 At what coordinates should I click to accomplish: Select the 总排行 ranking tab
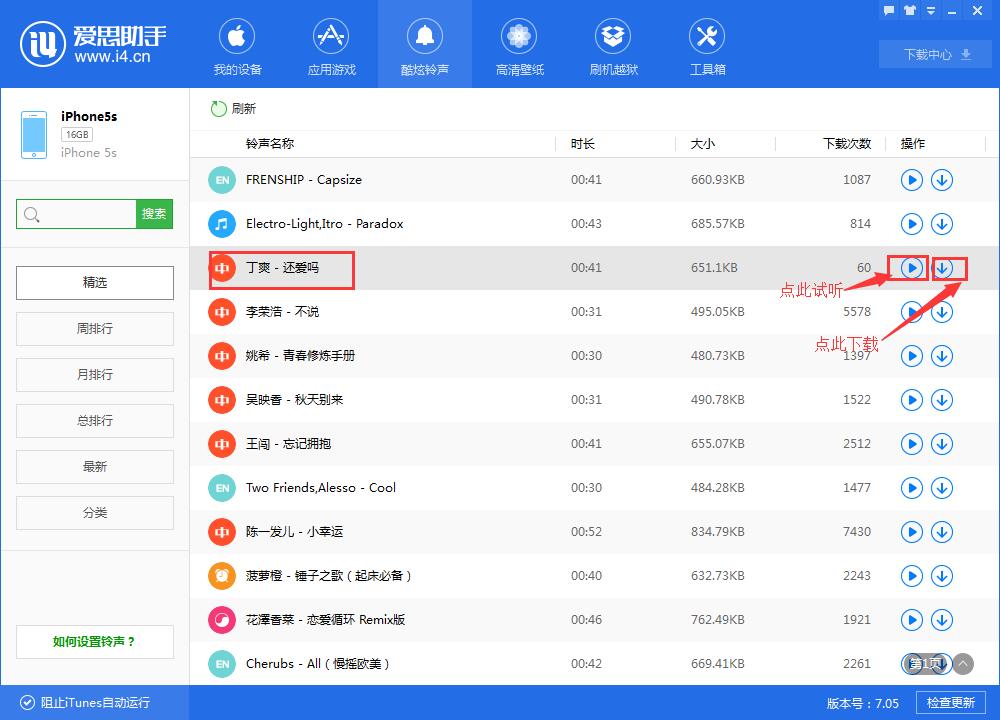[x=94, y=420]
